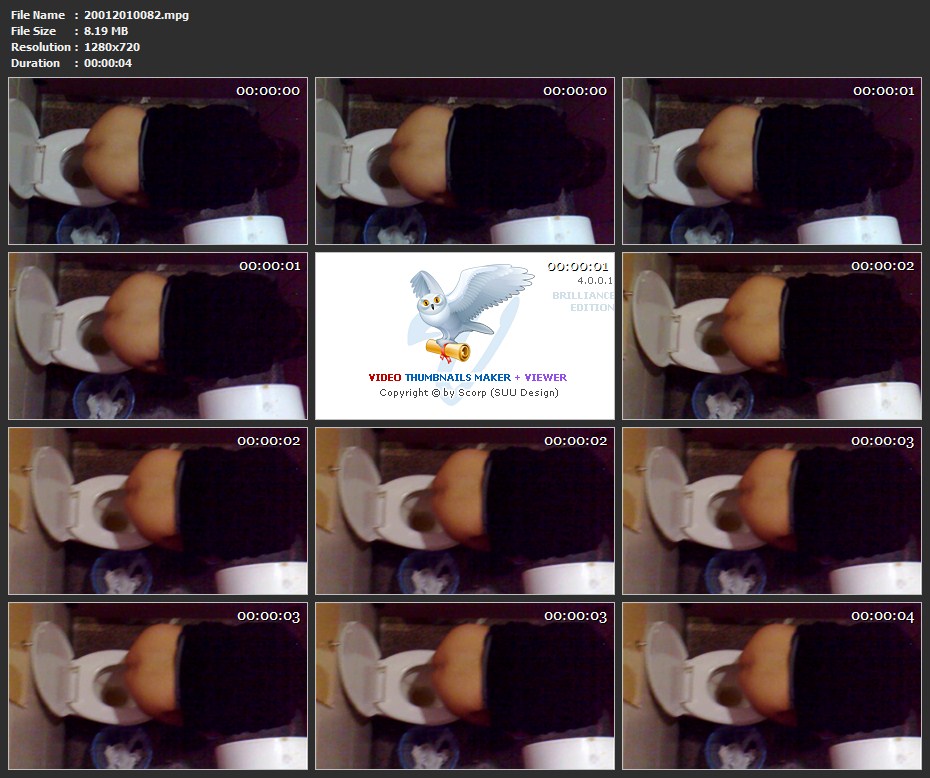Click the VIDEO THUMBNAILS MAKER + VIEWER text

[x=467, y=377]
